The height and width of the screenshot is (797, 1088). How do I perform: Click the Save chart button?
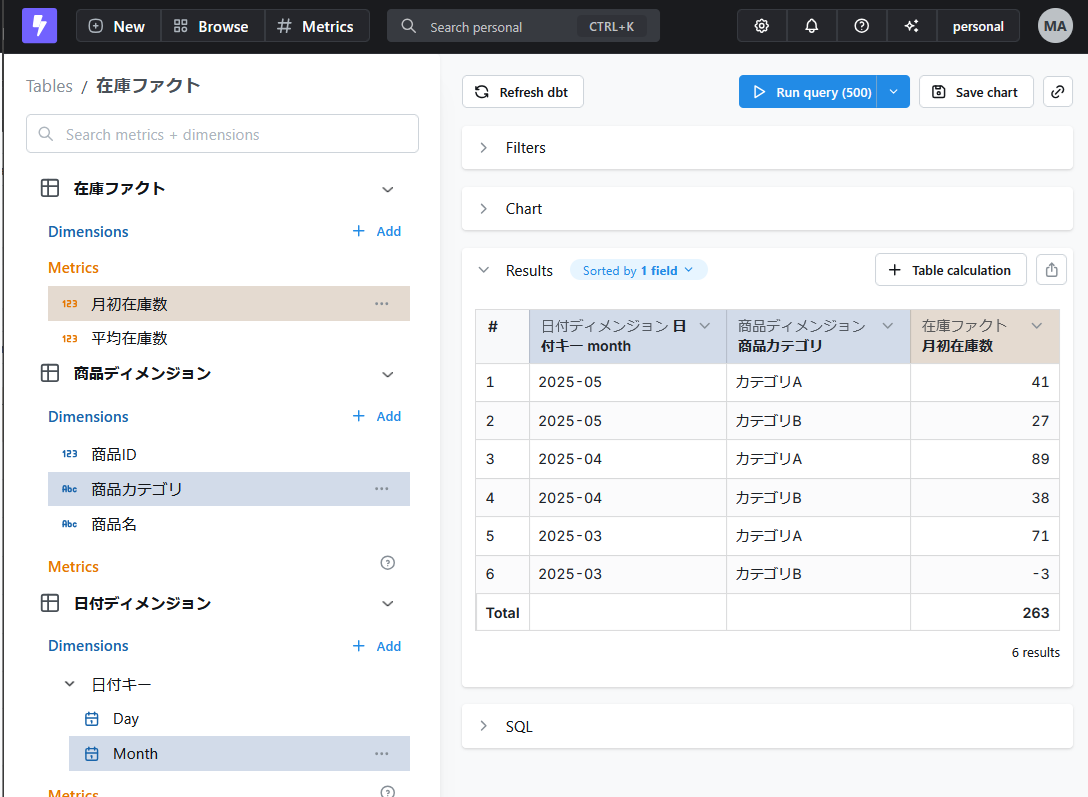click(x=976, y=92)
